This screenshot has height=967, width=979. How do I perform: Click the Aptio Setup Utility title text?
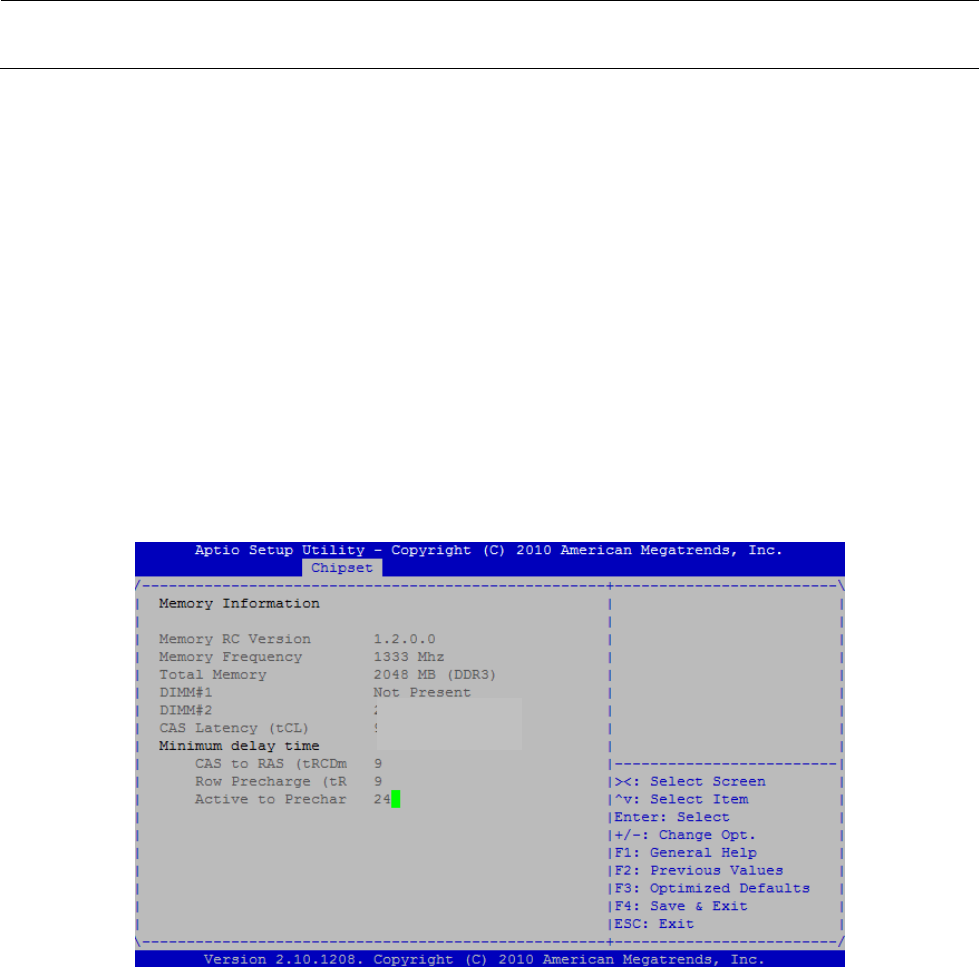tap(488, 550)
